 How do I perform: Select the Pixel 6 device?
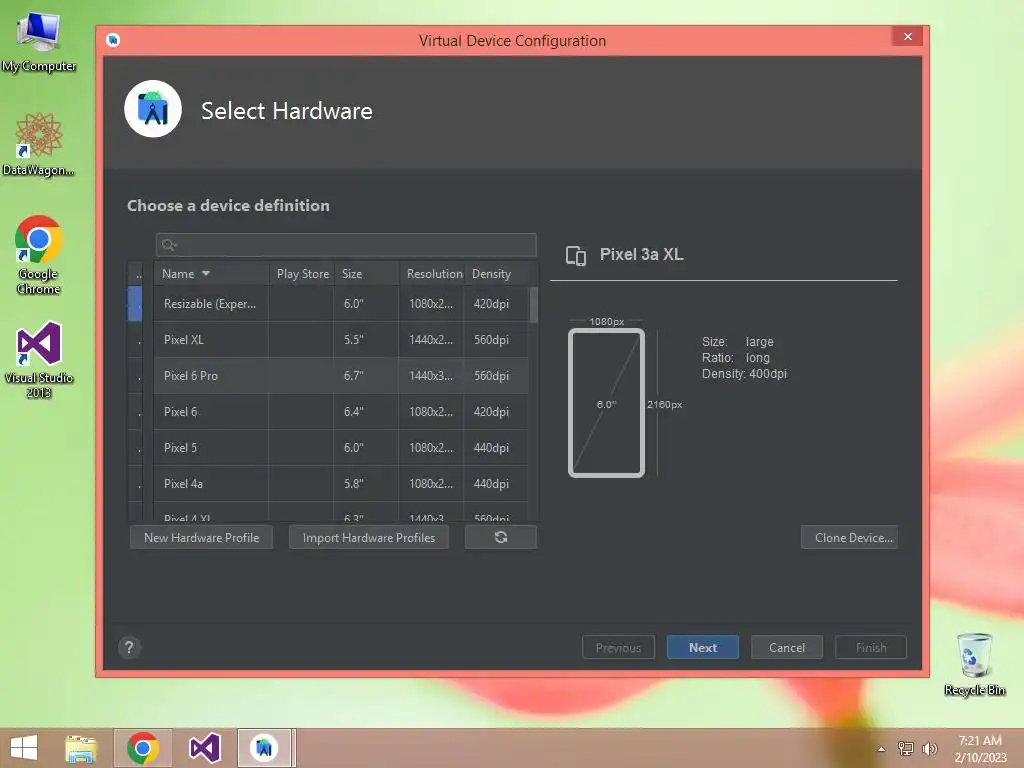342,411
